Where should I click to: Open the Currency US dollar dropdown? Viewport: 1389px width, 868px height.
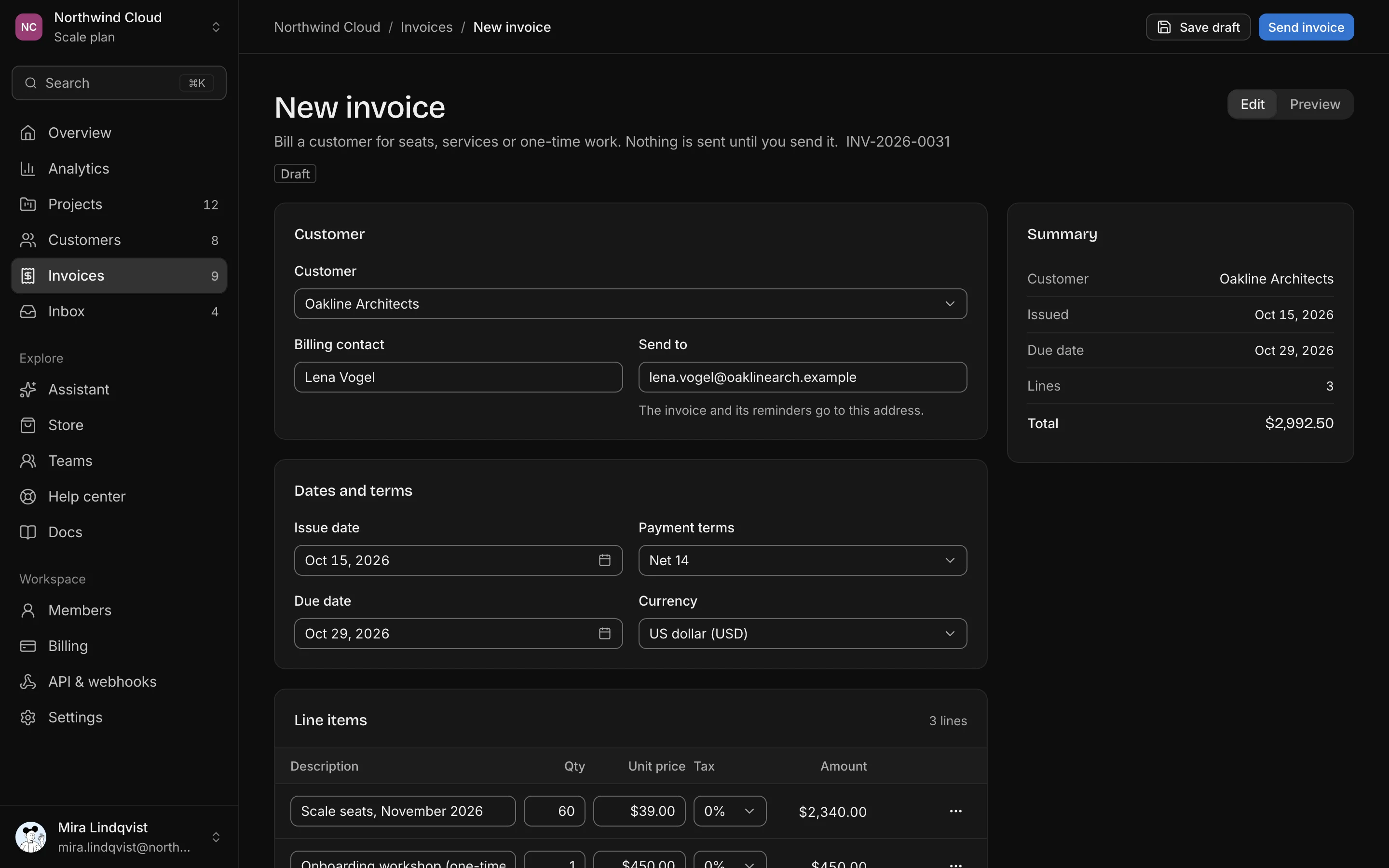(x=803, y=633)
